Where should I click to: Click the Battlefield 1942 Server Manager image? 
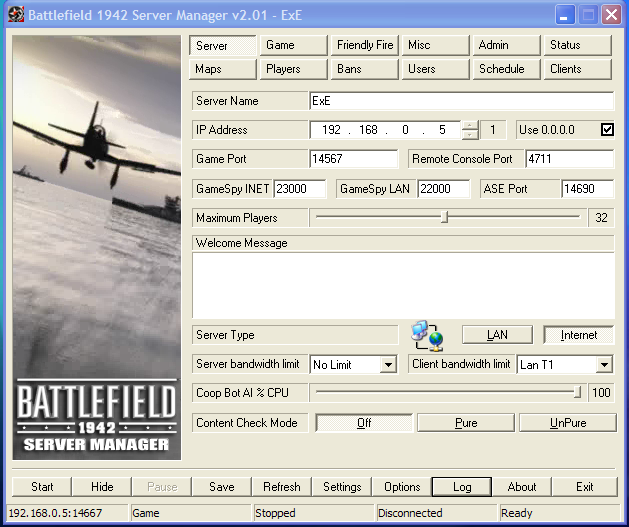click(x=97, y=247)
